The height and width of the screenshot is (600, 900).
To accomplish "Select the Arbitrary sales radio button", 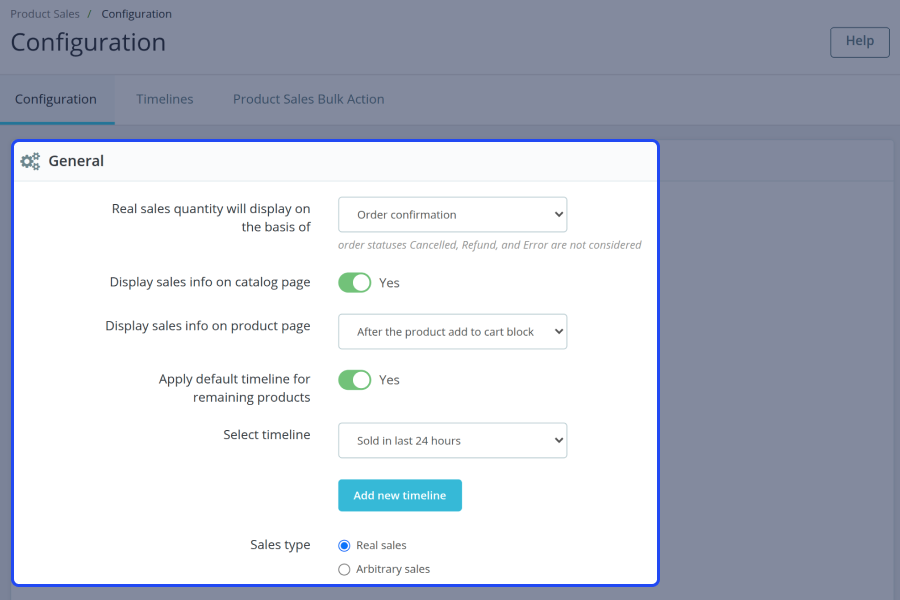I will [344, 570].
